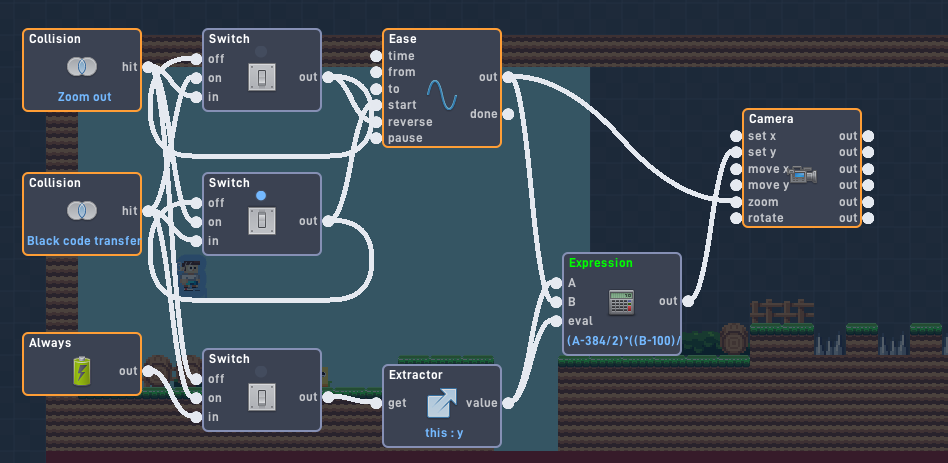948x463 pixels.
Task: Select the 'this : y' Extractor label
Action: pyautogui.click(x=443, y=433)
